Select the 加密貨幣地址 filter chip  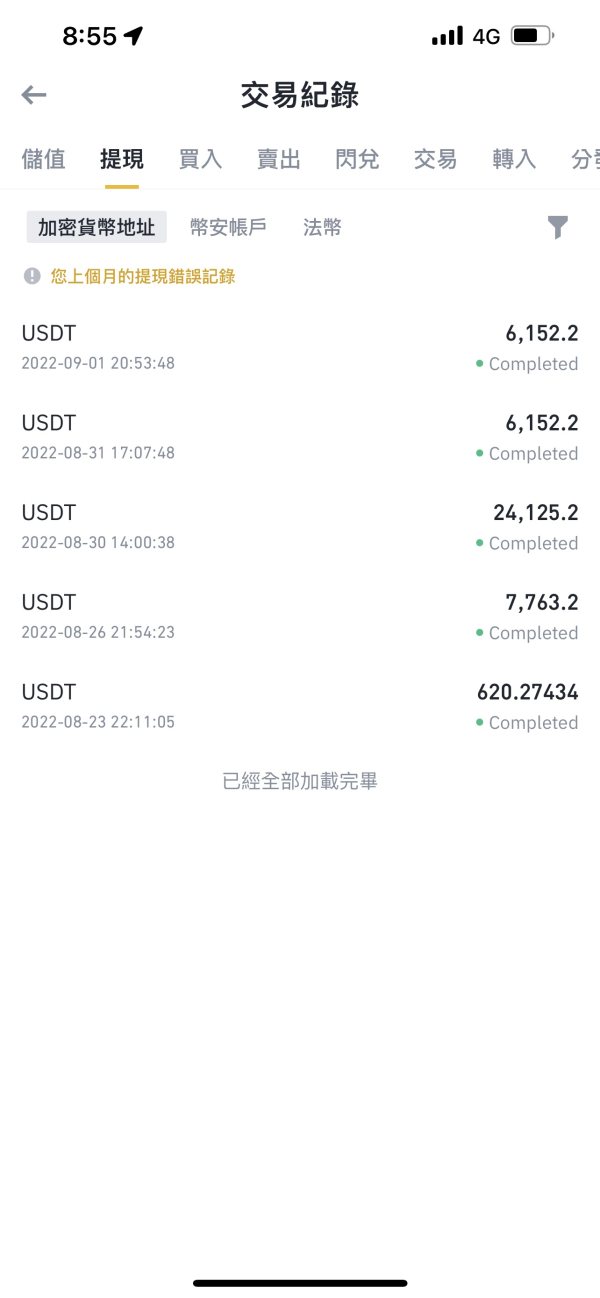point(96,228)
